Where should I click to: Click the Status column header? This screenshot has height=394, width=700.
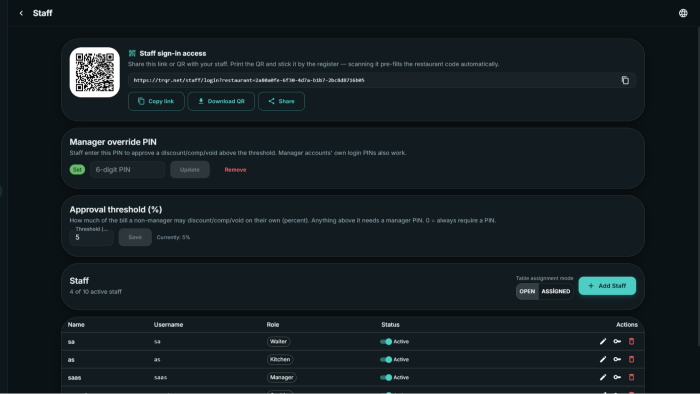click(x=391, y=324)
